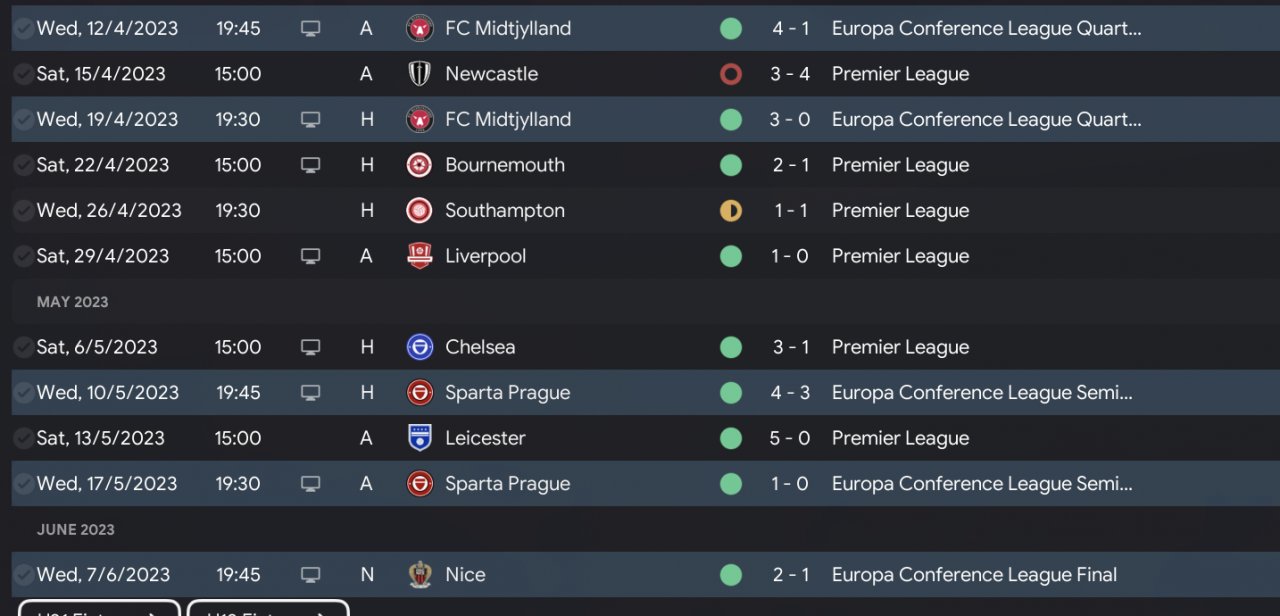This screenshot has width=1280, height=616.
Task: Click the red loss indicator for Newcastle match
Action: (x=731, y=74)
